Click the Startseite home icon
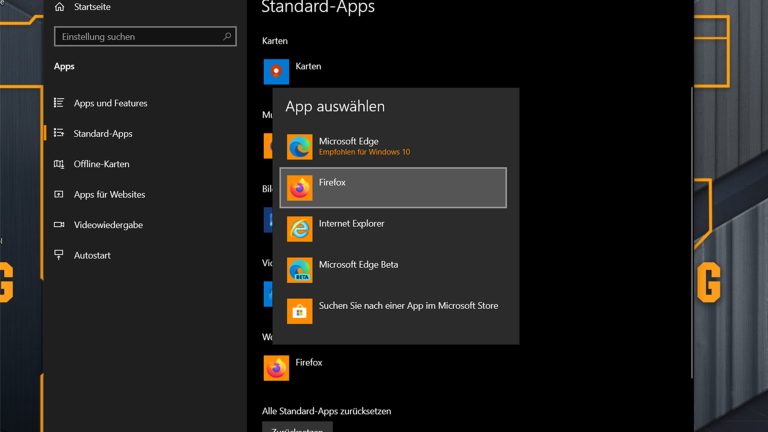This screenshot has height=432, width=768. [60, 7]
